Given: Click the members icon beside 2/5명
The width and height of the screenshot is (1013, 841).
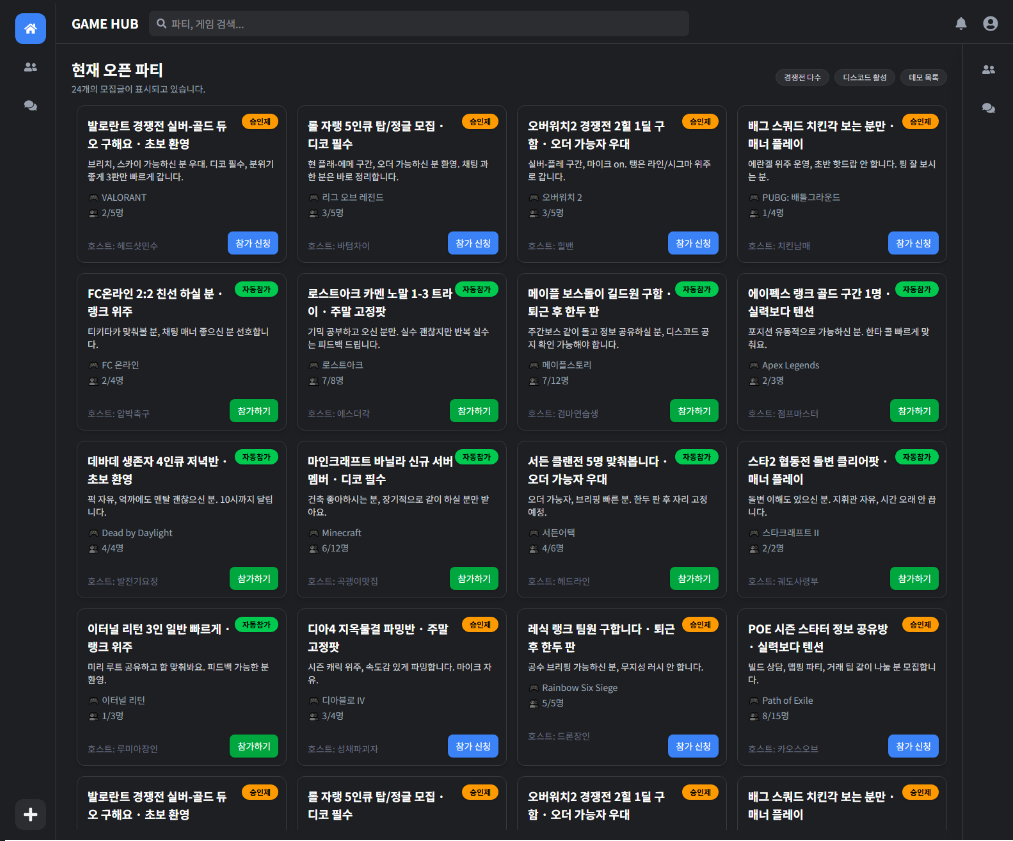Looking at the screenshot, I should (94, 213).
